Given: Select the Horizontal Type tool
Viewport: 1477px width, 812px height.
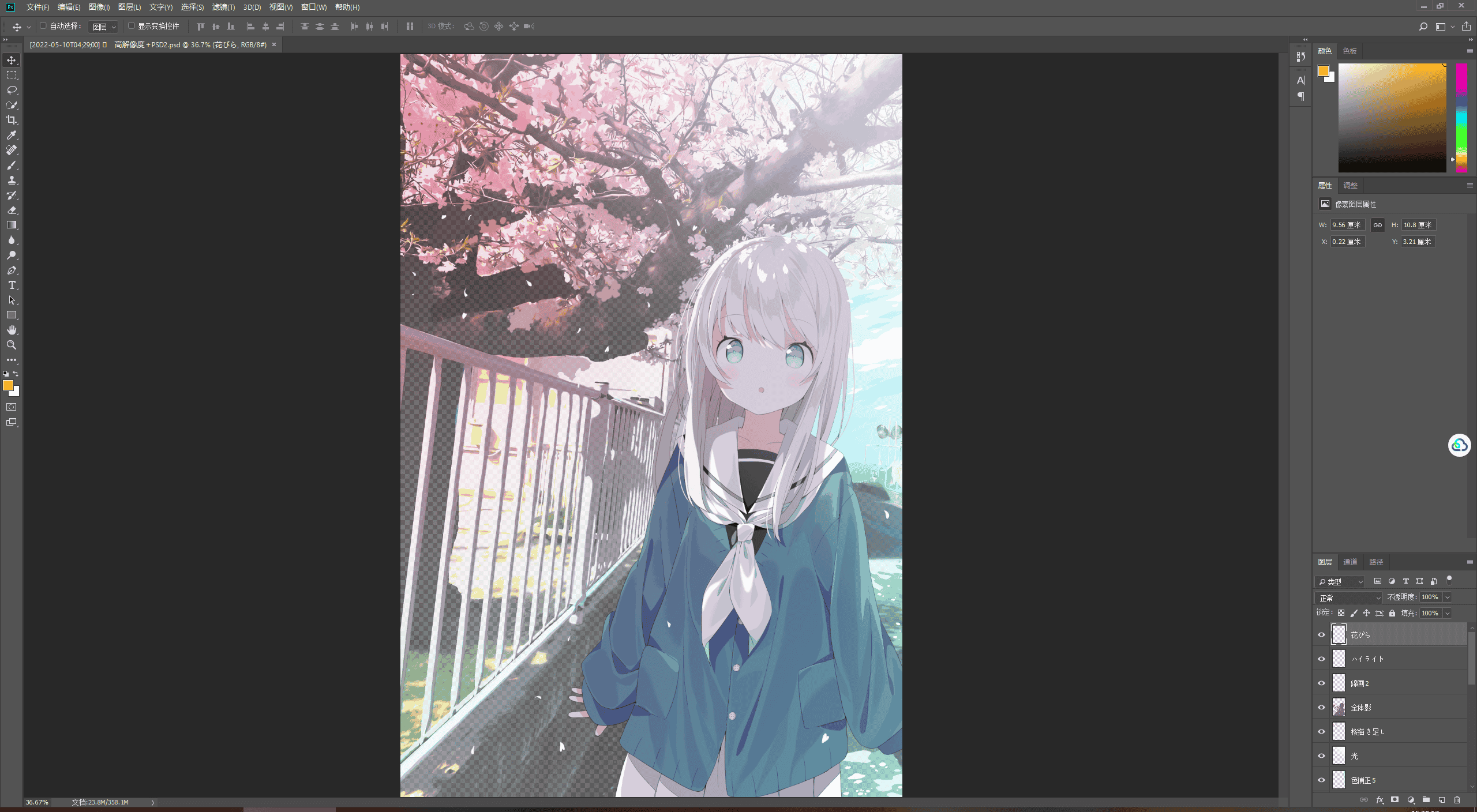Looking at the screenshot, I should click(12, 285).
